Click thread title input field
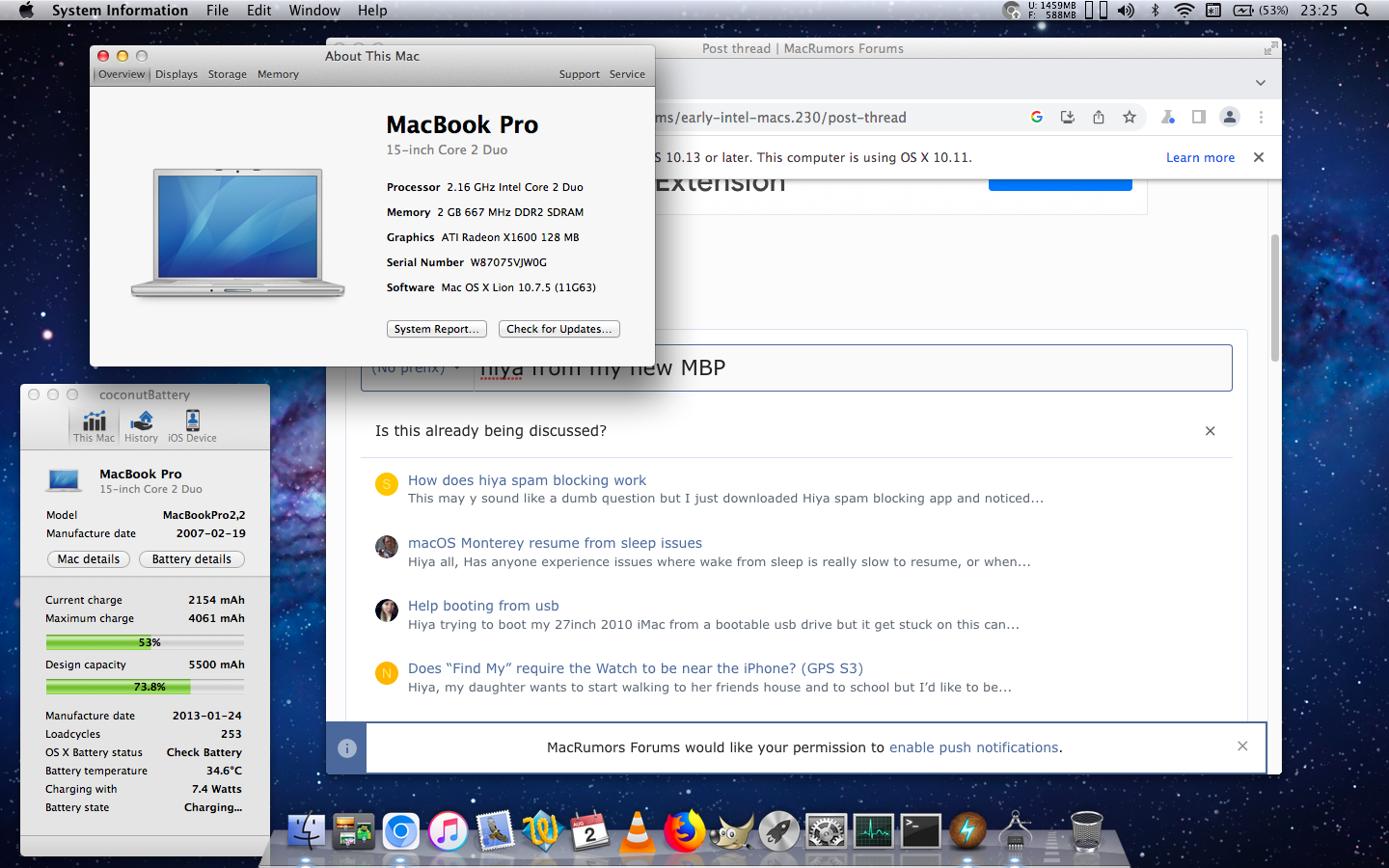The height and width of the screenshot is (868, 1389). tap(853, 367)
